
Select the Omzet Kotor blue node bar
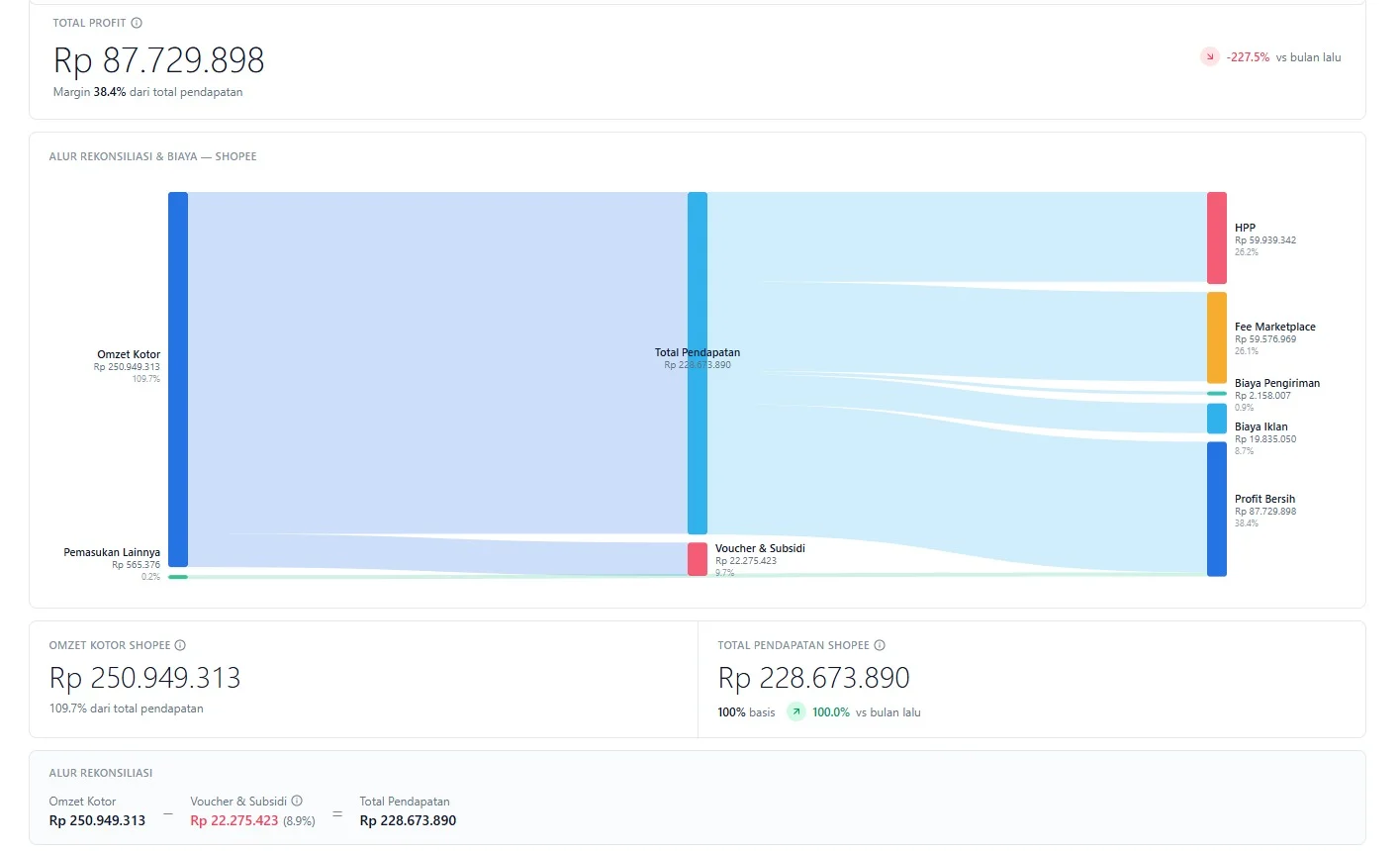pos(178,379)
